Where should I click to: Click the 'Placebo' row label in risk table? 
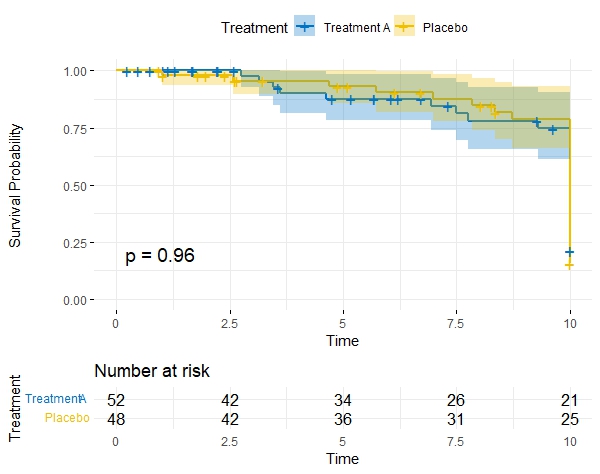(x=67, y=417)
